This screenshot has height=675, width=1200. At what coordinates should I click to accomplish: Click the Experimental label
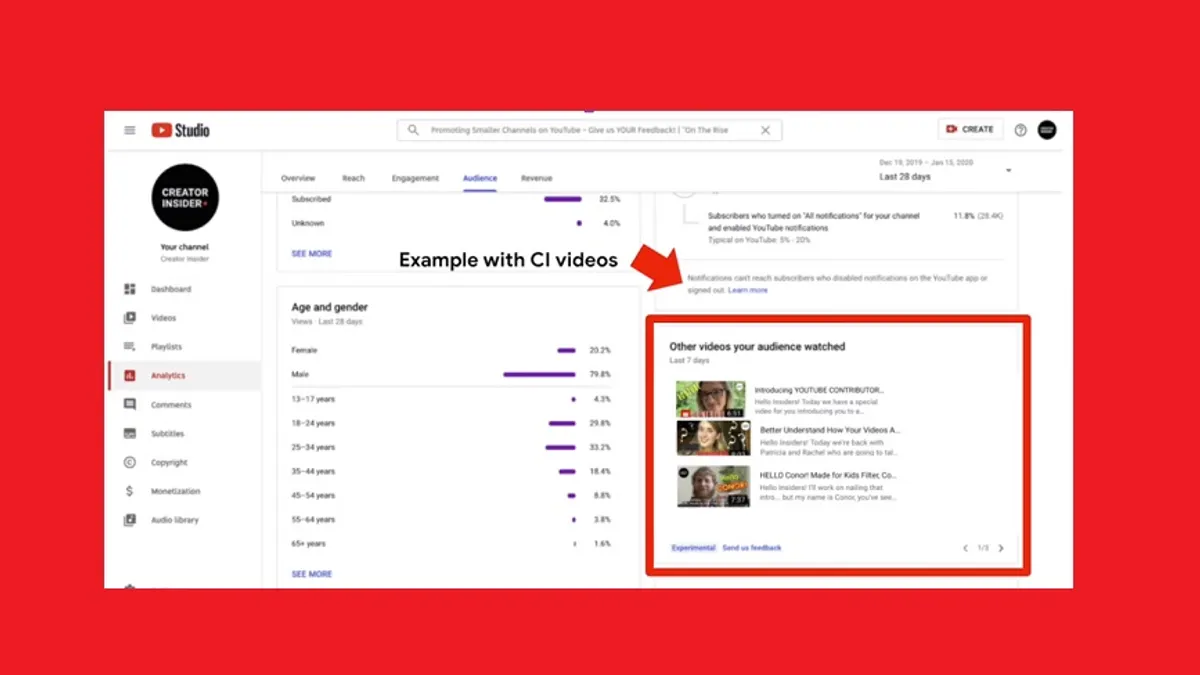694,548
